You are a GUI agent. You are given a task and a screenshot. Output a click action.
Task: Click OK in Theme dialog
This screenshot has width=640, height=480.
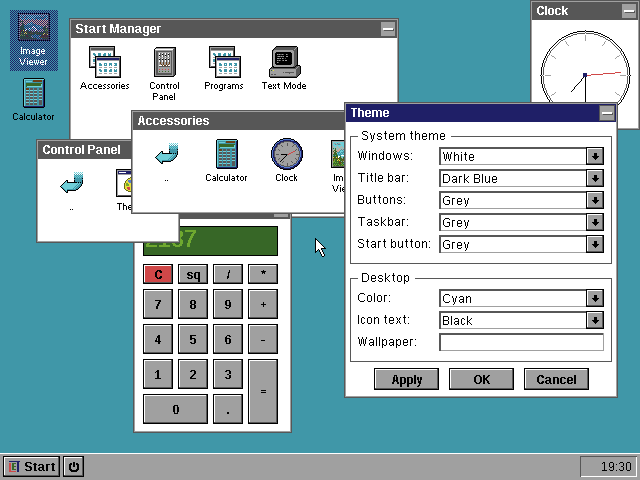[x=482, y=379]
